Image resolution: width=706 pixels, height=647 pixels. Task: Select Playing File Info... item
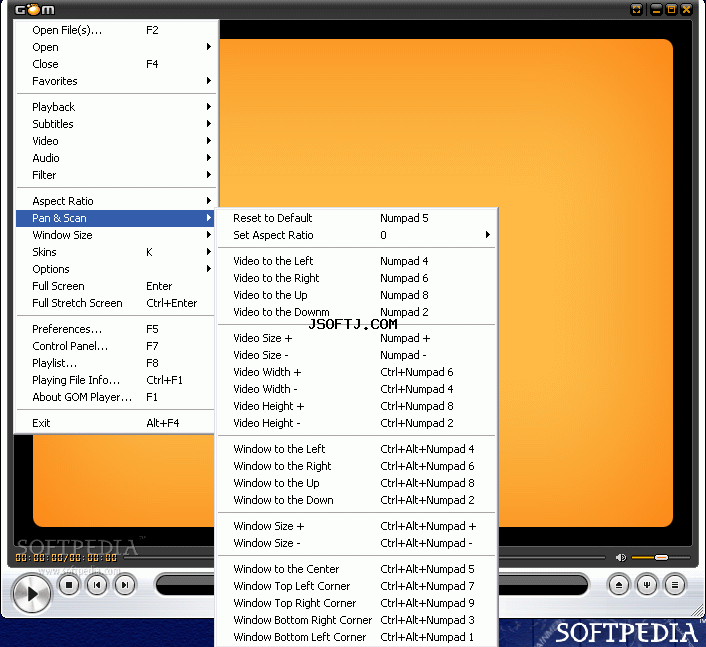click(x=116, y=380)
